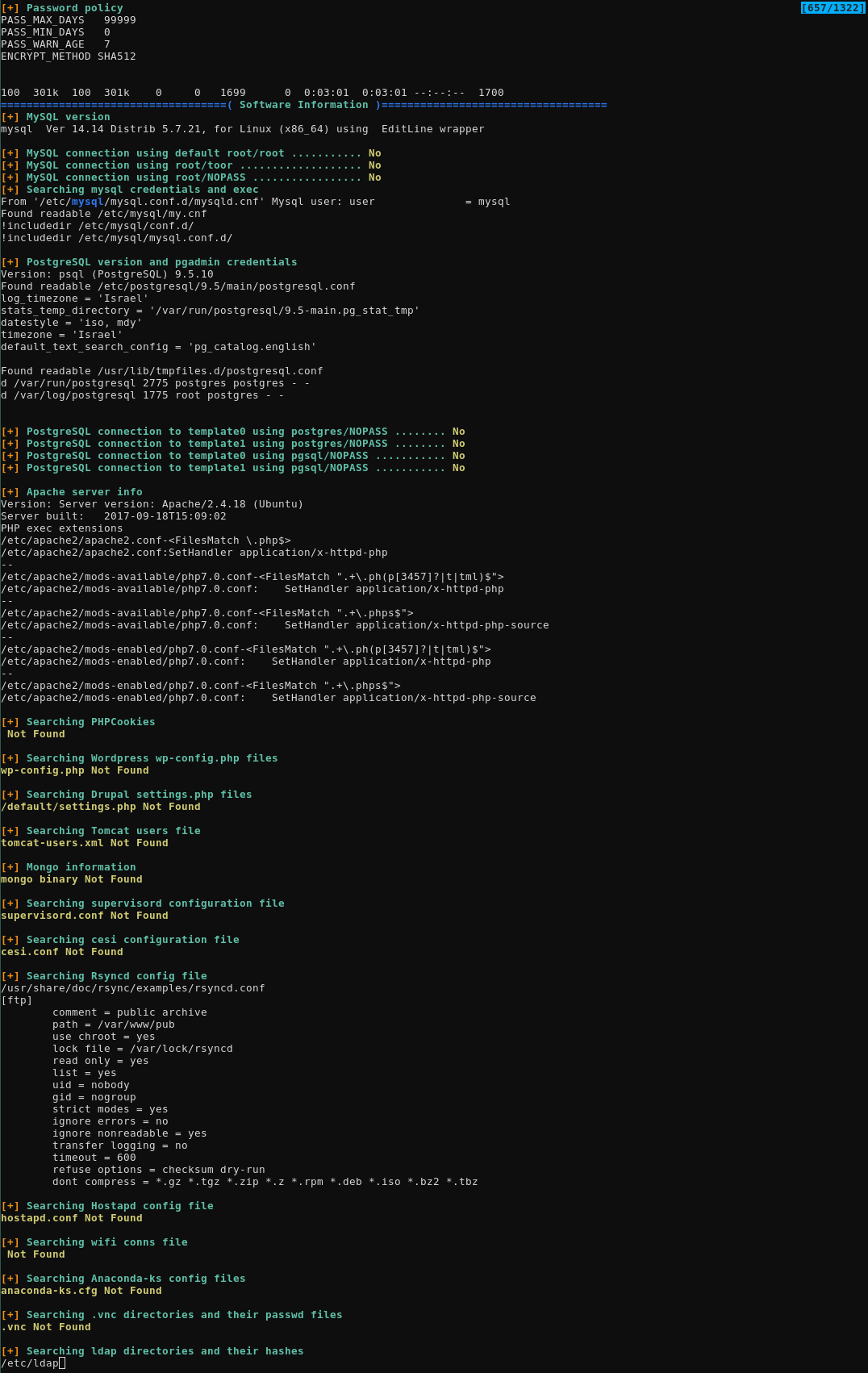Select the tomcat-users.xml Not Found line

click(x=84, y=843)
